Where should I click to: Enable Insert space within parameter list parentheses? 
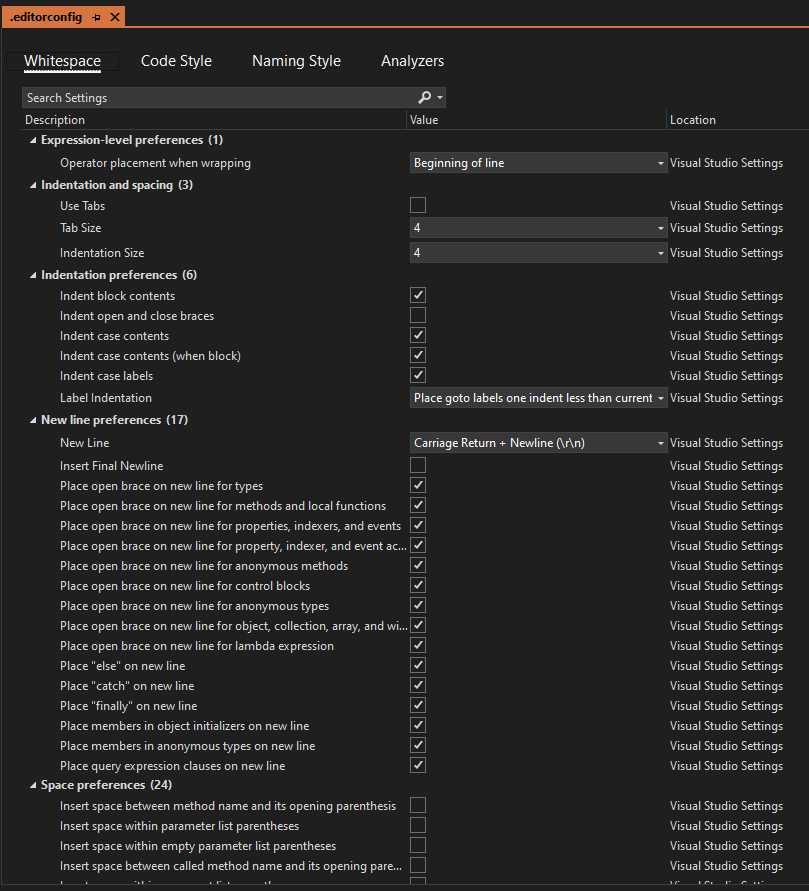pyautogui.click(x=417, y=824)
